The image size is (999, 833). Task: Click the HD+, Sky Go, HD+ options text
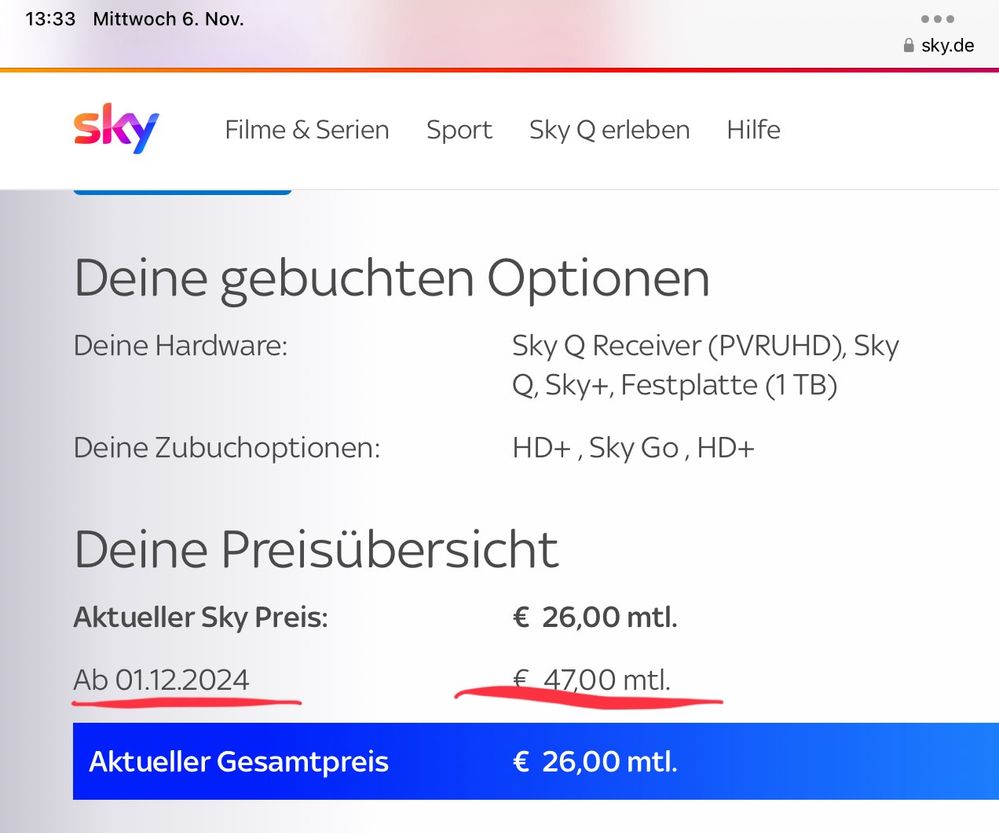pyautogui.click(x=633, y=447)
